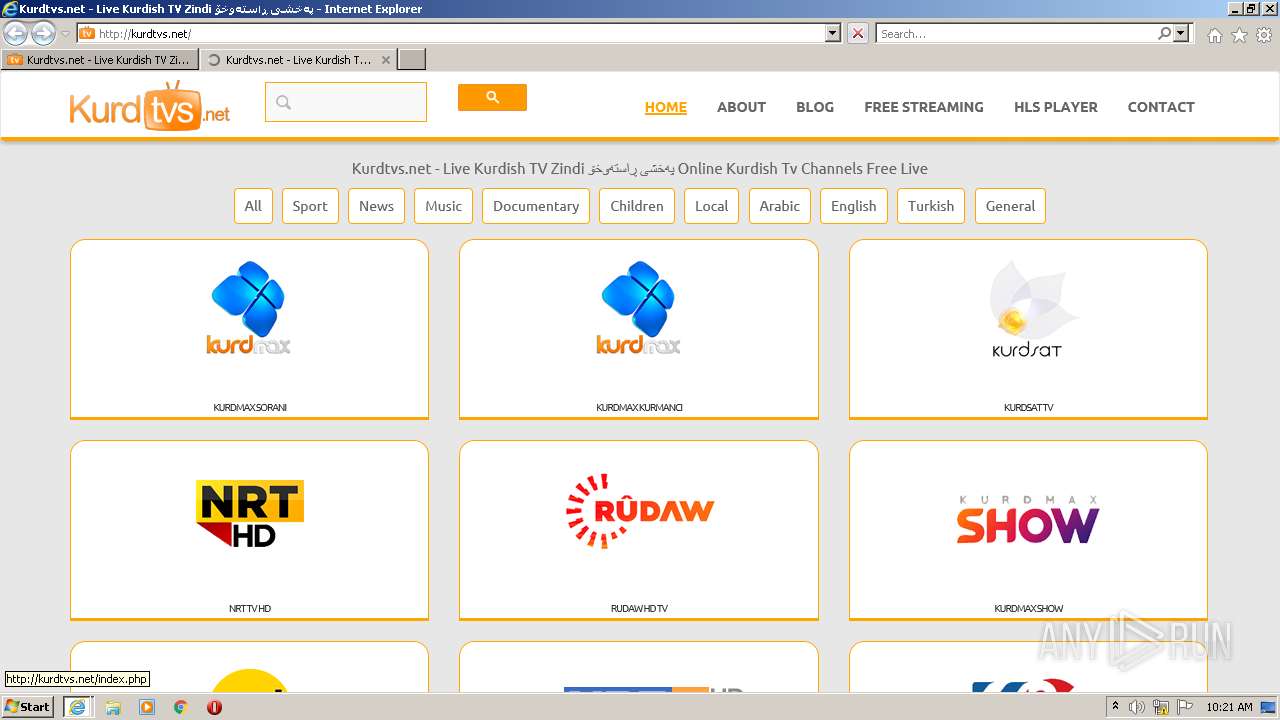The width and height of the screenshot is (1280, 720).
Task: Click KURDMAXKURMANCI caption text
Action: click(x=639, y=408)
